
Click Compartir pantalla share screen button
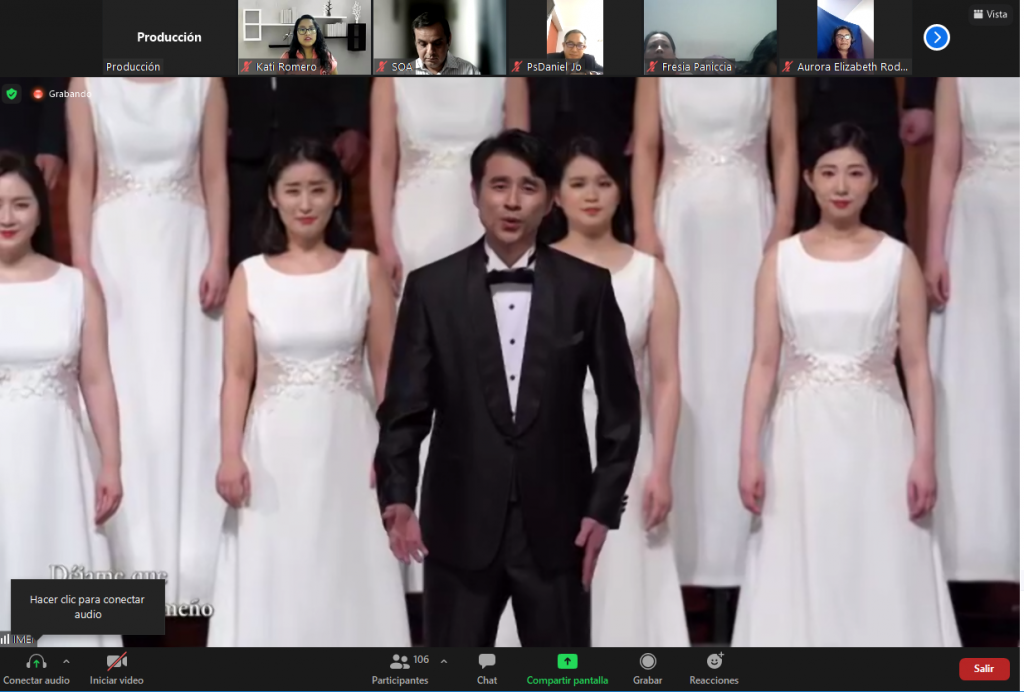click(567, 669)
